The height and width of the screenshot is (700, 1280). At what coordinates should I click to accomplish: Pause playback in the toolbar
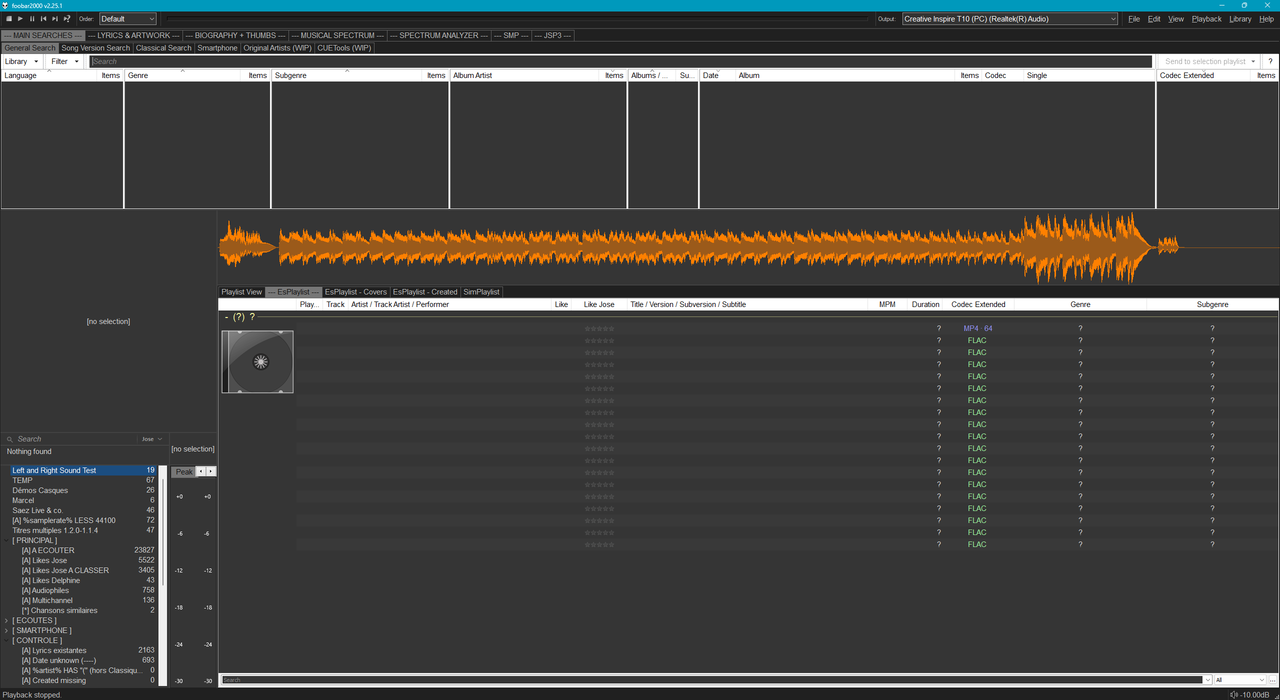pyautogui.click(x=32, y=19)
